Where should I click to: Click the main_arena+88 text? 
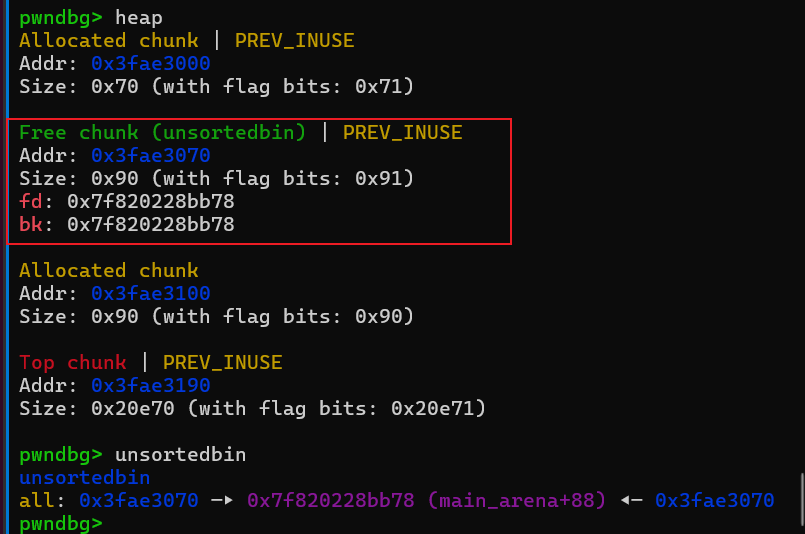tap(515, 501)
